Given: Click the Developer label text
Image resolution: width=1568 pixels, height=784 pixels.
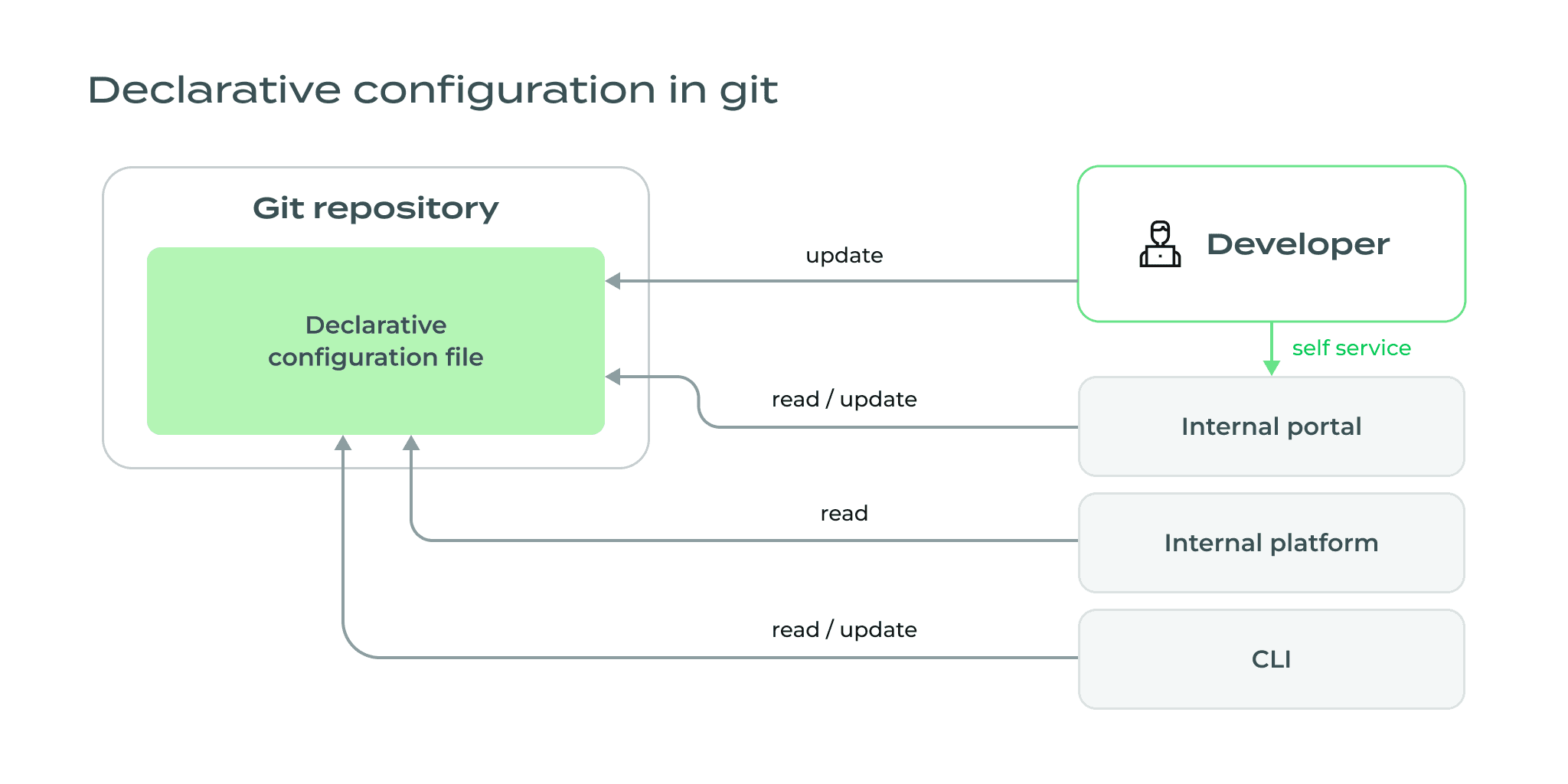Looking at the screenshot, I should tap(1298, 244).
